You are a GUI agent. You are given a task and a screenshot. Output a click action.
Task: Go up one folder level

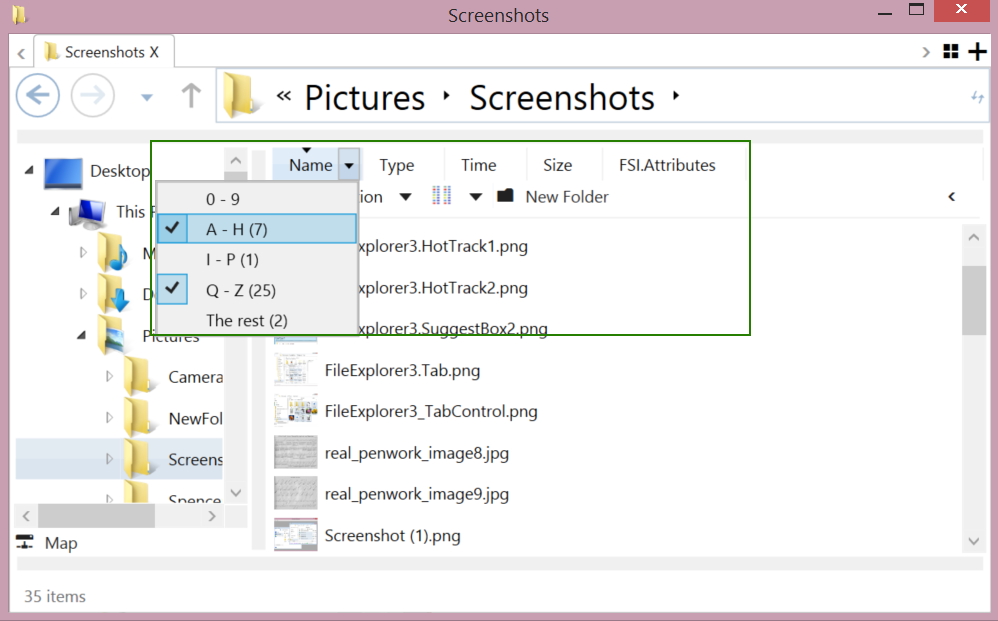pyautogui.click(x=191, y=96)
